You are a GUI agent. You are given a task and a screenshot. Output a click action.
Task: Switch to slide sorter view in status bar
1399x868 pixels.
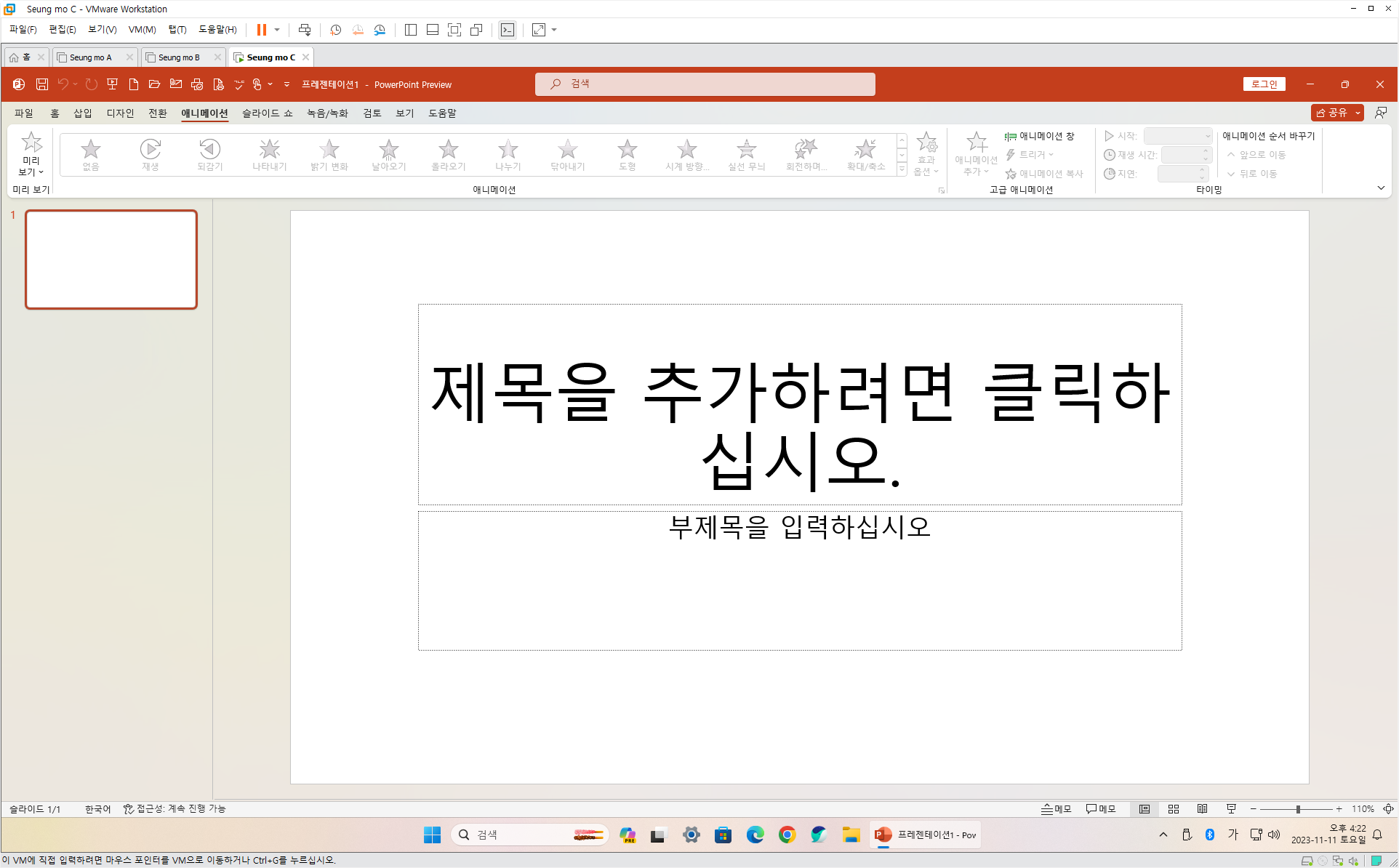(x=1173, y=809)
